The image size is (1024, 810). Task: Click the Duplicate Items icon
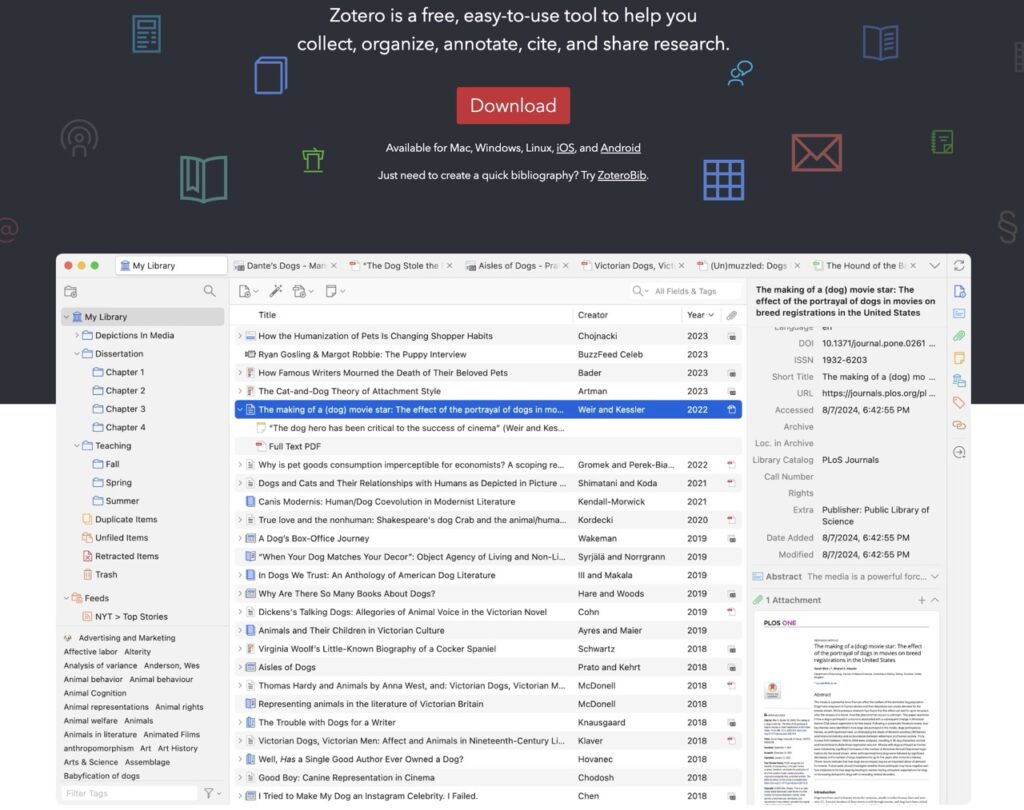tap(88, 519)
